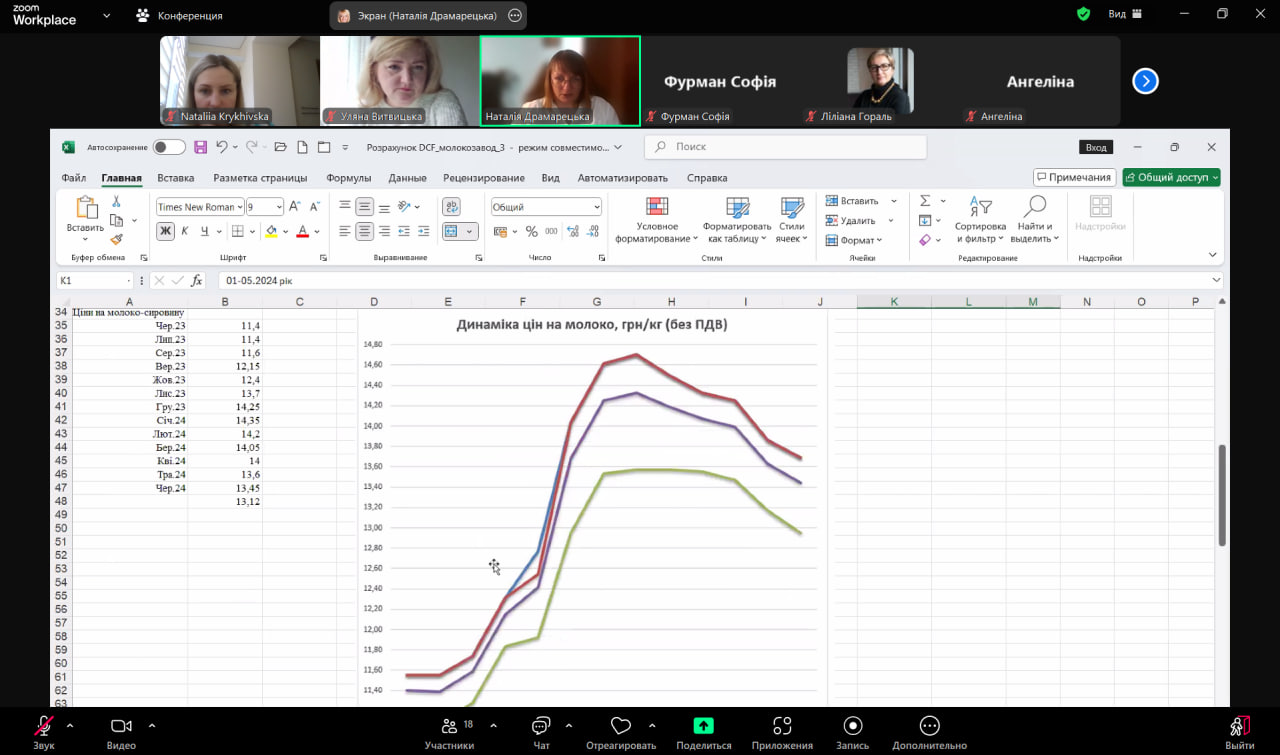
Task: Select the Format Painter brush icon
Action: tap(116, 240)
